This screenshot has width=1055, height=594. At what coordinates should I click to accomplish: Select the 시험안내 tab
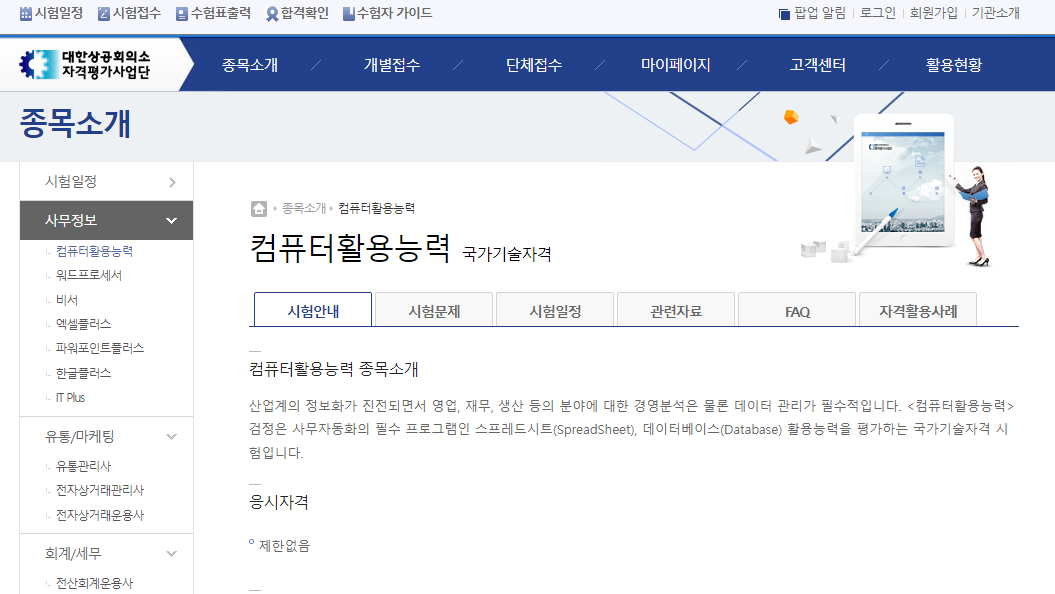[313, 309]
